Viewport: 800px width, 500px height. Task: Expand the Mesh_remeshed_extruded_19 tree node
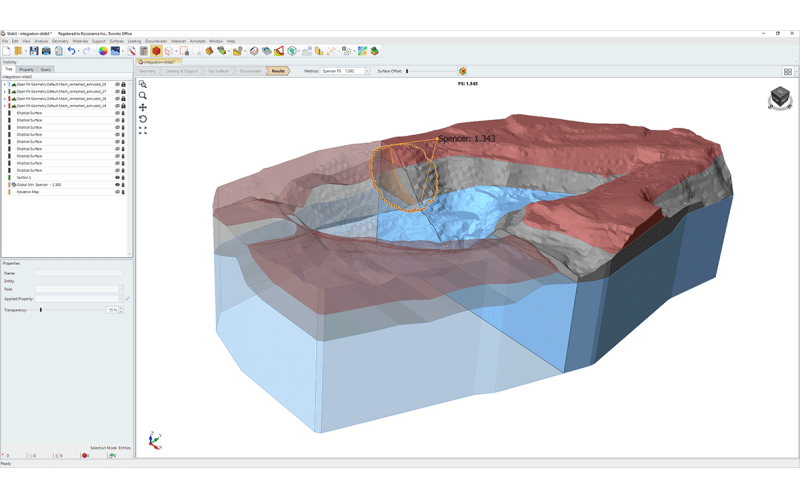[x=5, y=106]
